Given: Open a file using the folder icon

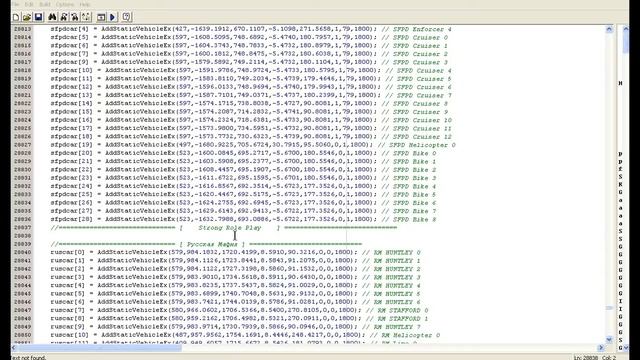Looking at the screenshot, I should 27,17.
